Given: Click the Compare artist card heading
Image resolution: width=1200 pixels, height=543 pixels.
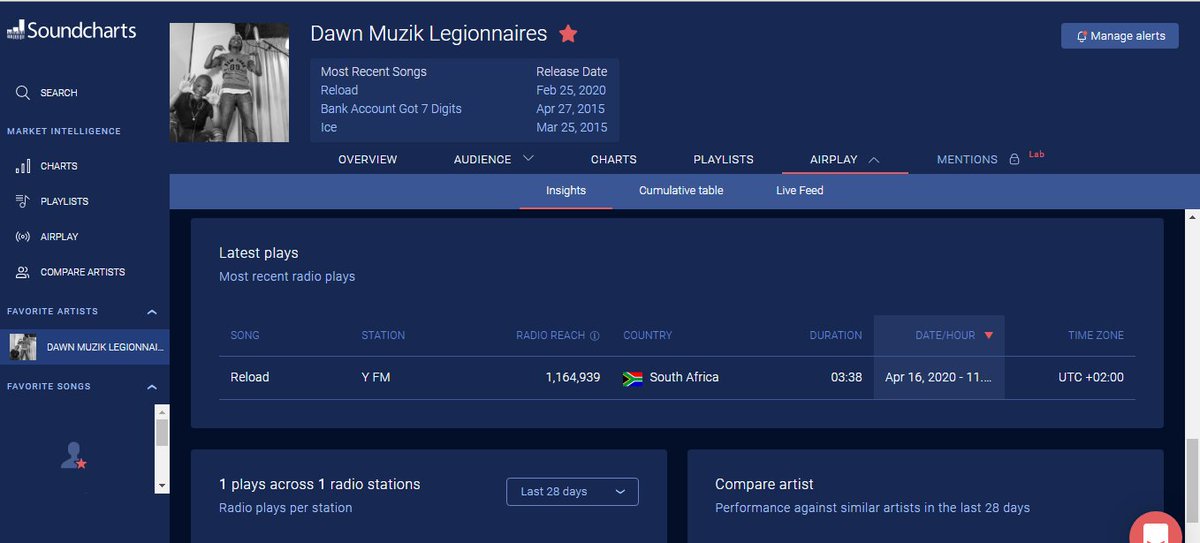Looking at the screenshot, I should click(x=764, y=484).
